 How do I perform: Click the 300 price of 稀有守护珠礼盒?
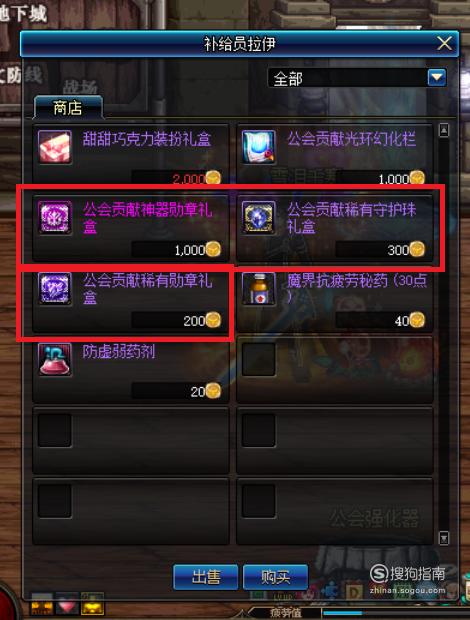click(x=398, y=250)
